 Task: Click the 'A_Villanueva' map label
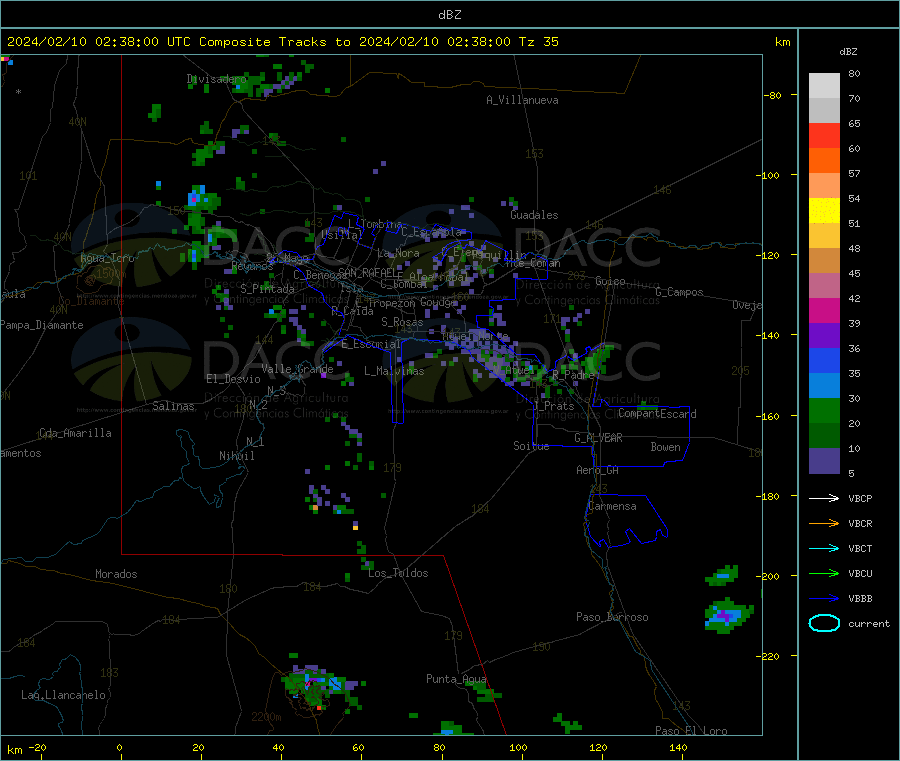coord(522,100)
